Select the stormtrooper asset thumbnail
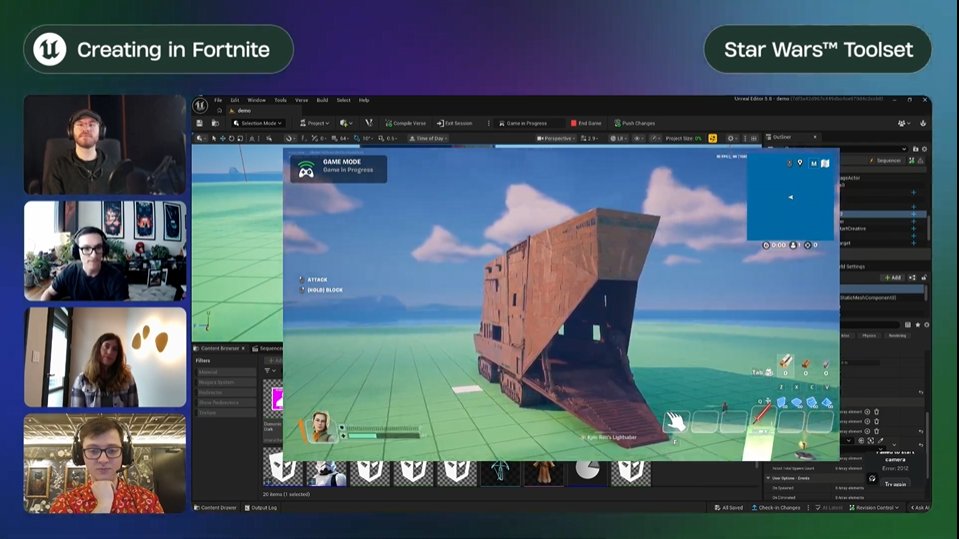959x539 pixels. [326, 472]
